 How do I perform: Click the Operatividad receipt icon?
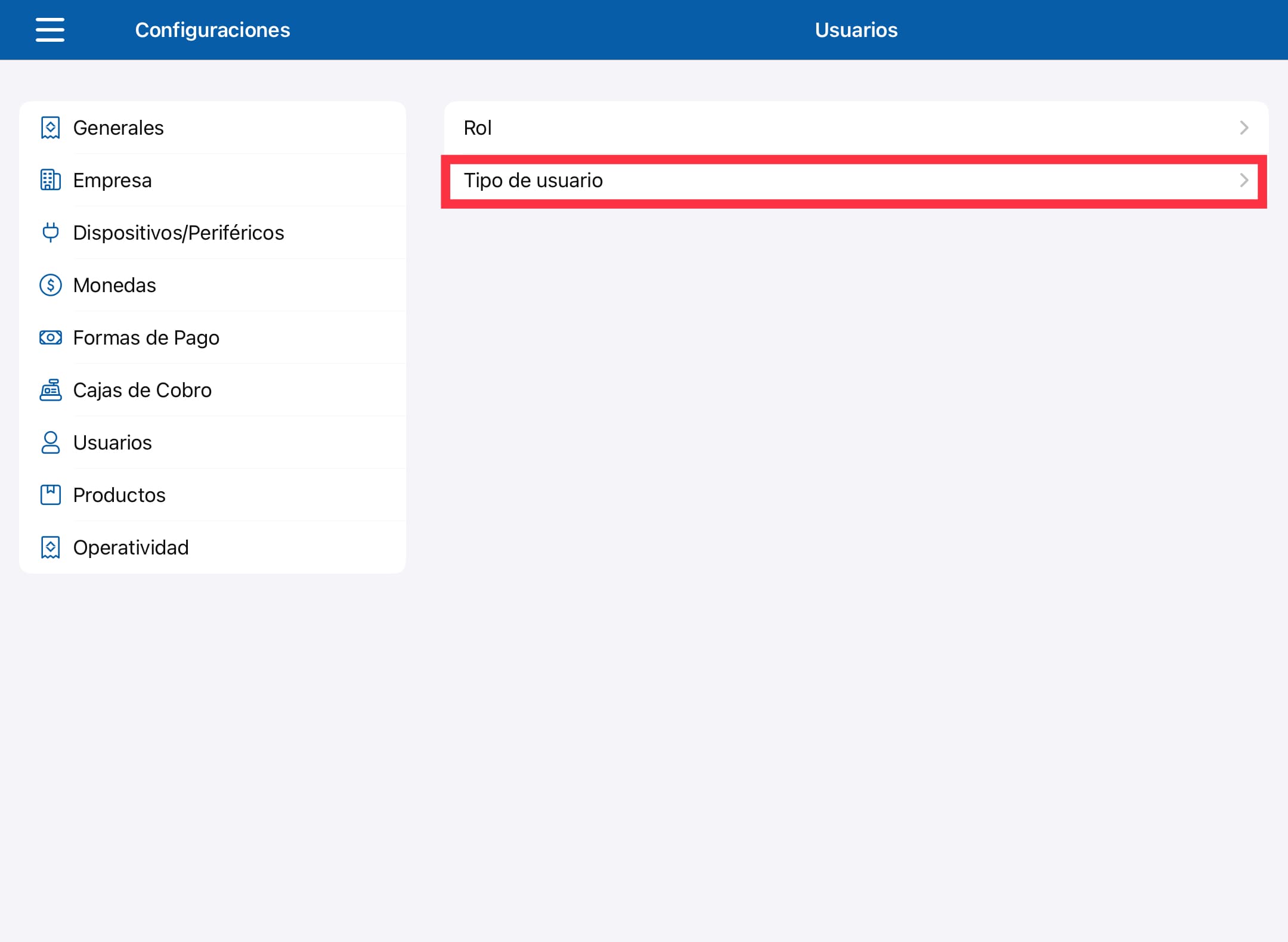pos(51,547)
